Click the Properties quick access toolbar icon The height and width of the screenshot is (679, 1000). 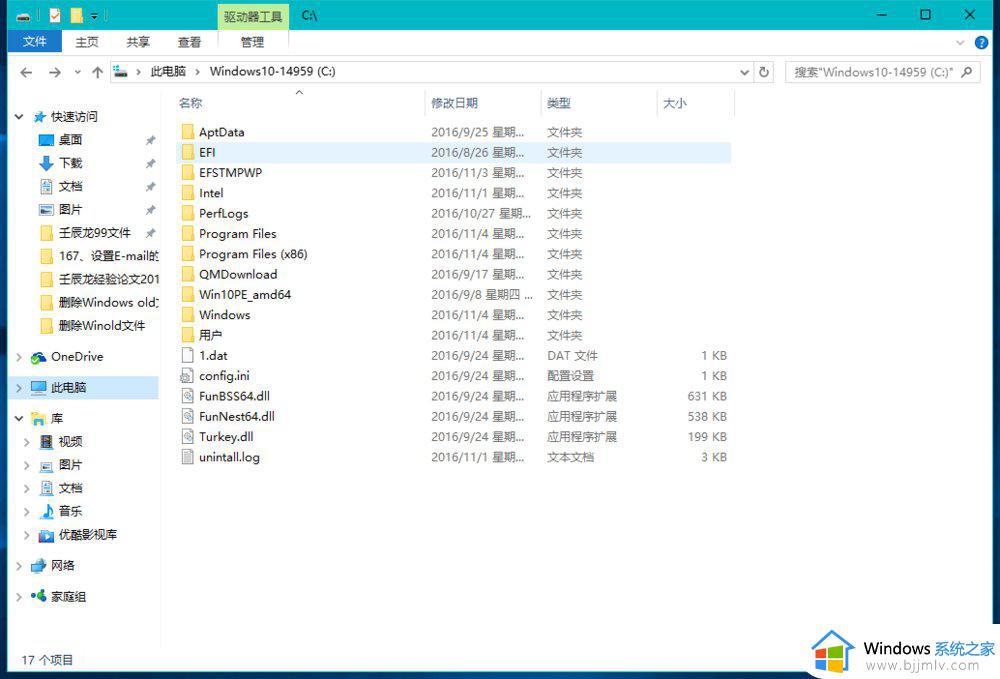tap(55, 15)
